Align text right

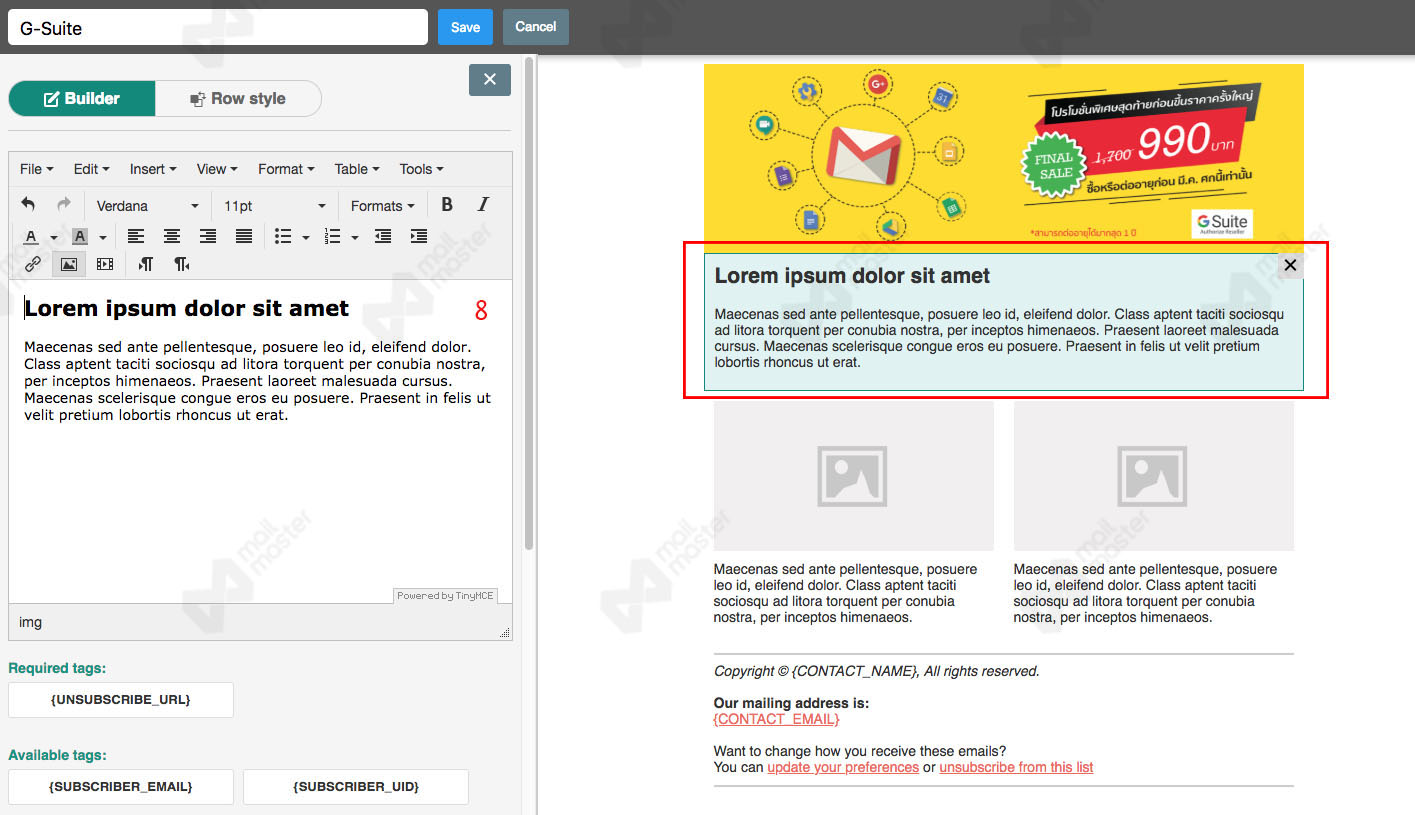click(x=208, y=237)
